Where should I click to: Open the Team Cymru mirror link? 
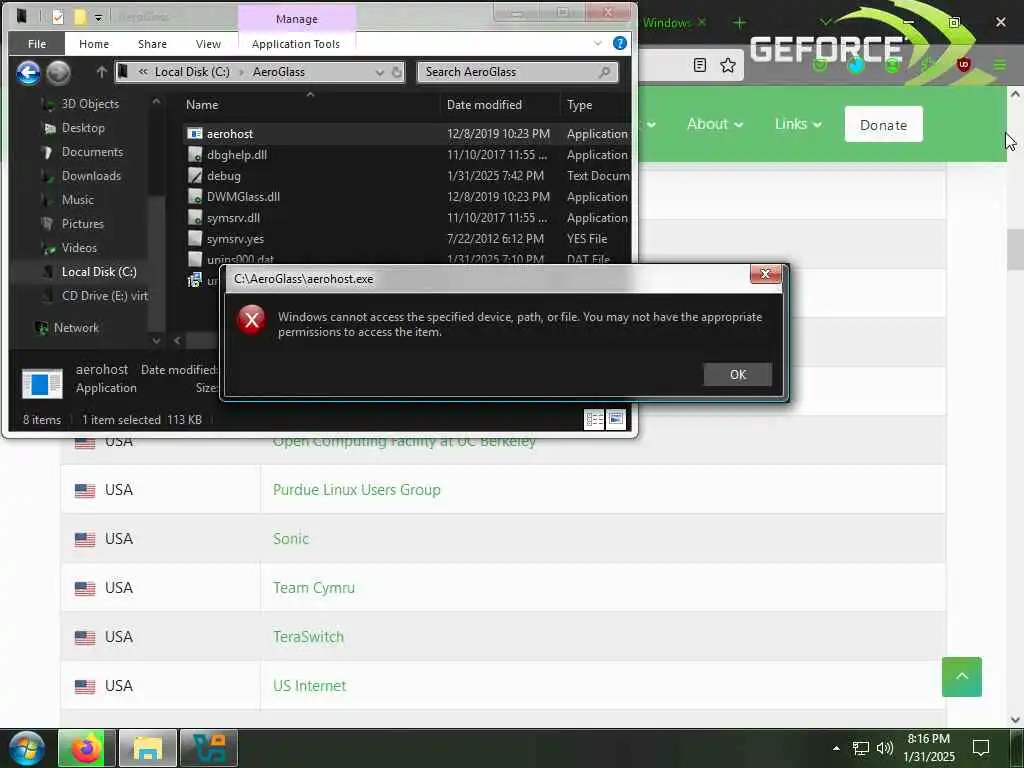(x=313, y=588)
